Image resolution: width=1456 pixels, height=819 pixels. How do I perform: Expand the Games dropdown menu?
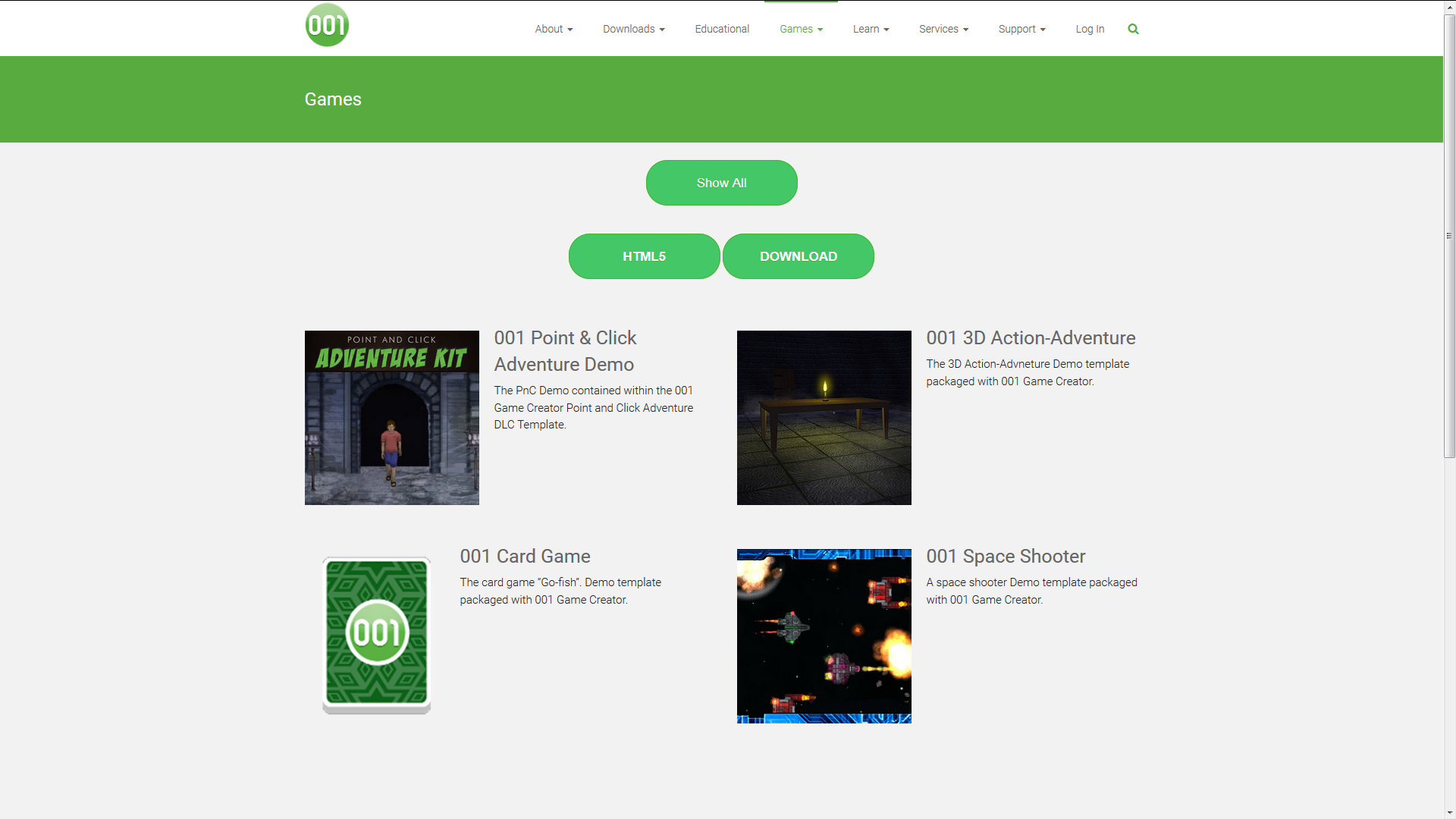801,29
